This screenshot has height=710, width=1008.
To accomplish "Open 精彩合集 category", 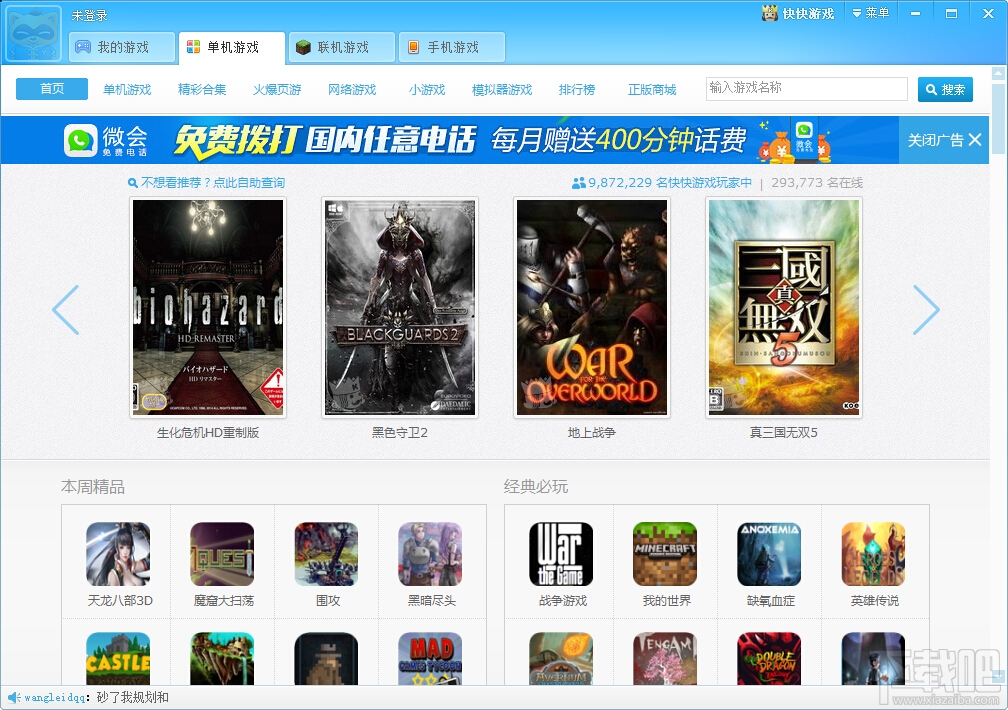I will (202, 89).
